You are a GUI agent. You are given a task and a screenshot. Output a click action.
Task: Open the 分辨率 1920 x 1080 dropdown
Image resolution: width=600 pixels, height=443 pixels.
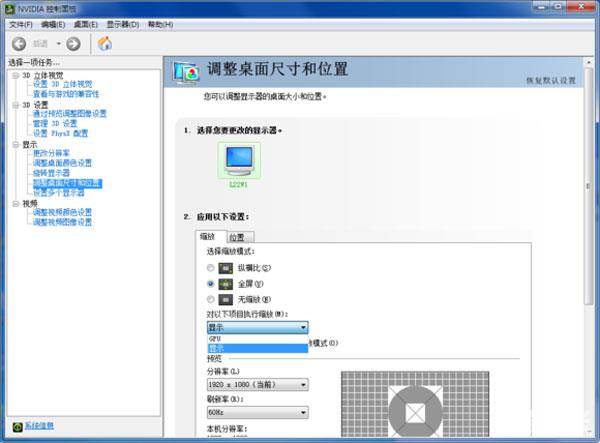256,385
